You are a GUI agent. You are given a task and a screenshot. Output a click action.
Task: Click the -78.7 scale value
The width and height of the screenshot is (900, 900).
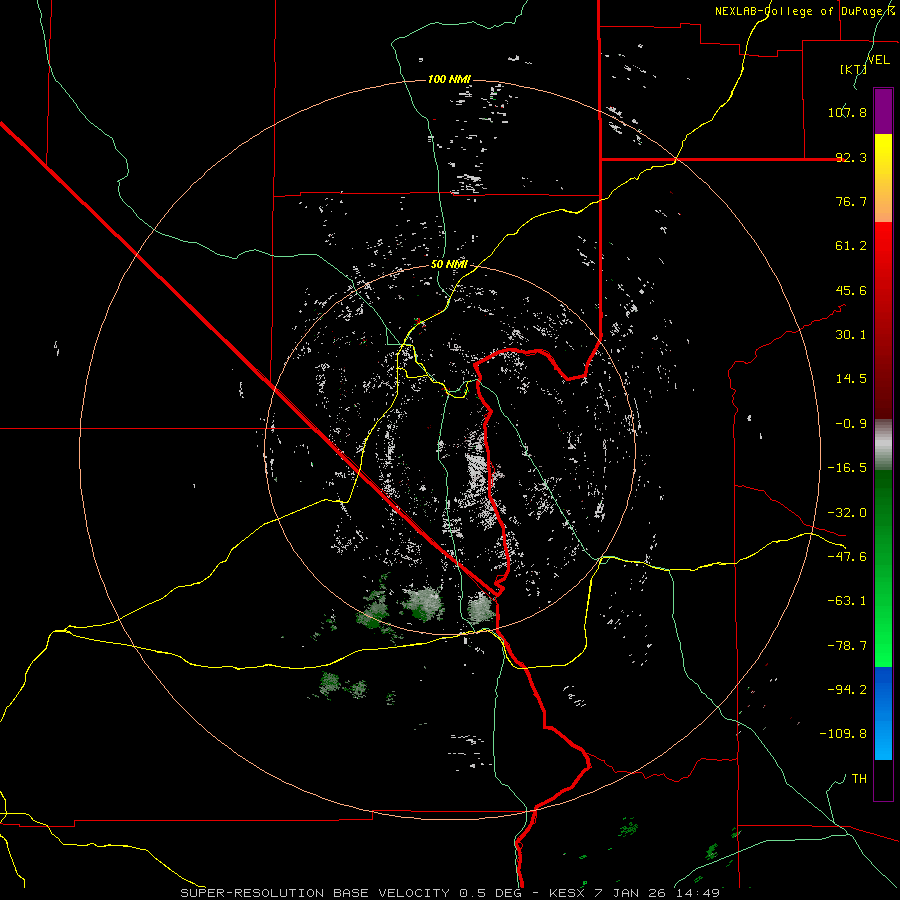tap(847, 646)
